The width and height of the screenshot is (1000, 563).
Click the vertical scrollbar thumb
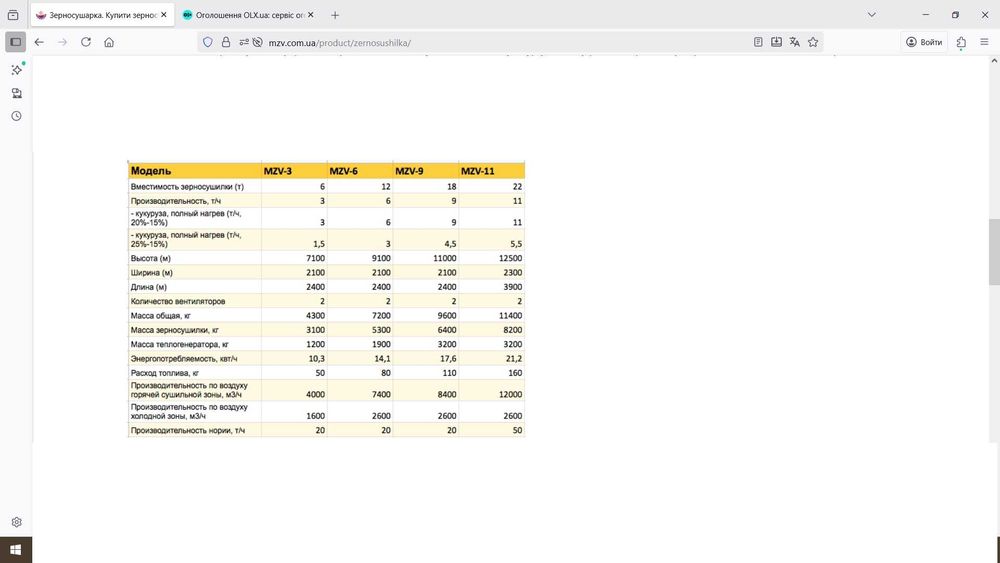coord(994,252)
